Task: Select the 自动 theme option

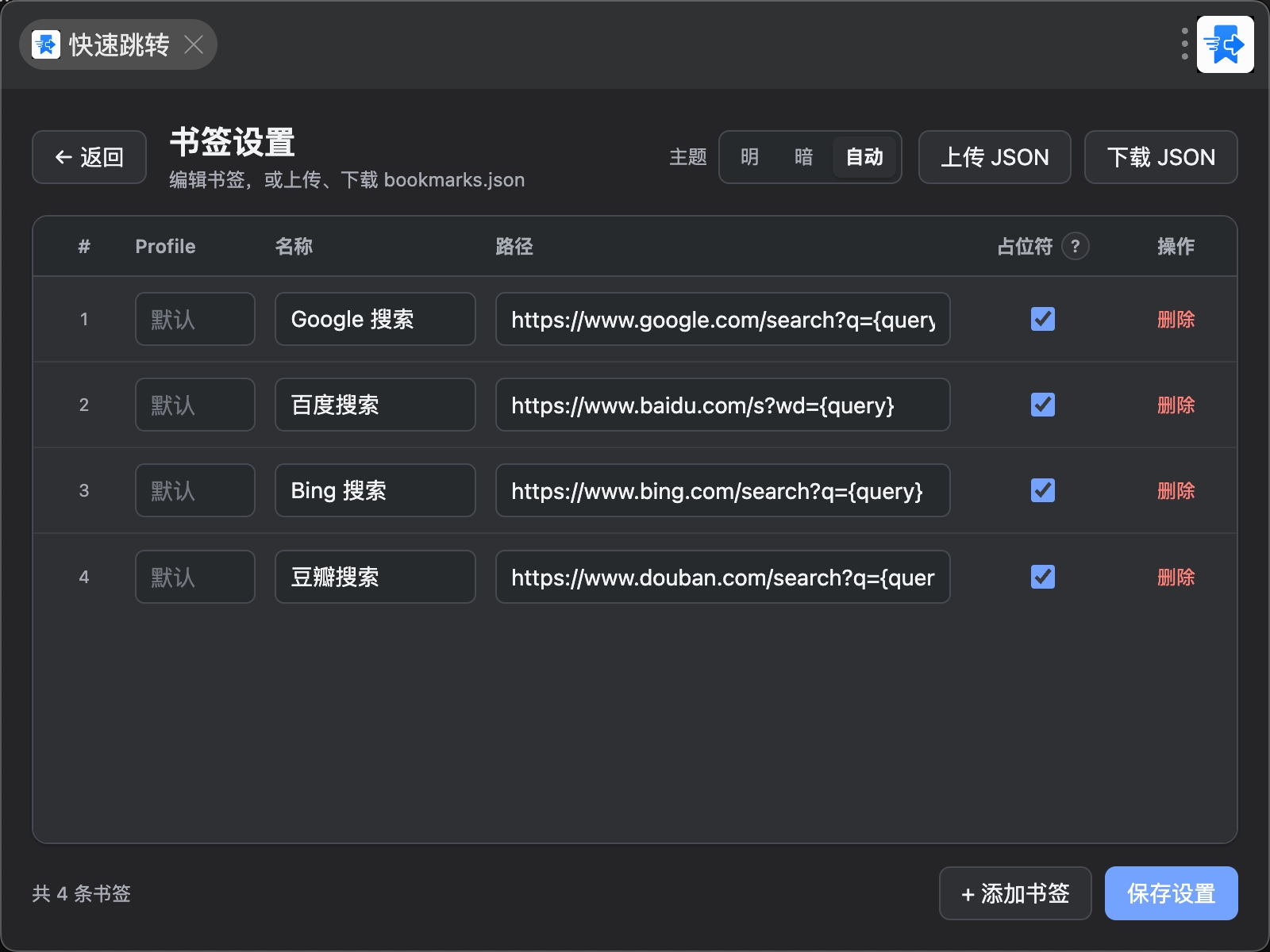Action: 864,157
